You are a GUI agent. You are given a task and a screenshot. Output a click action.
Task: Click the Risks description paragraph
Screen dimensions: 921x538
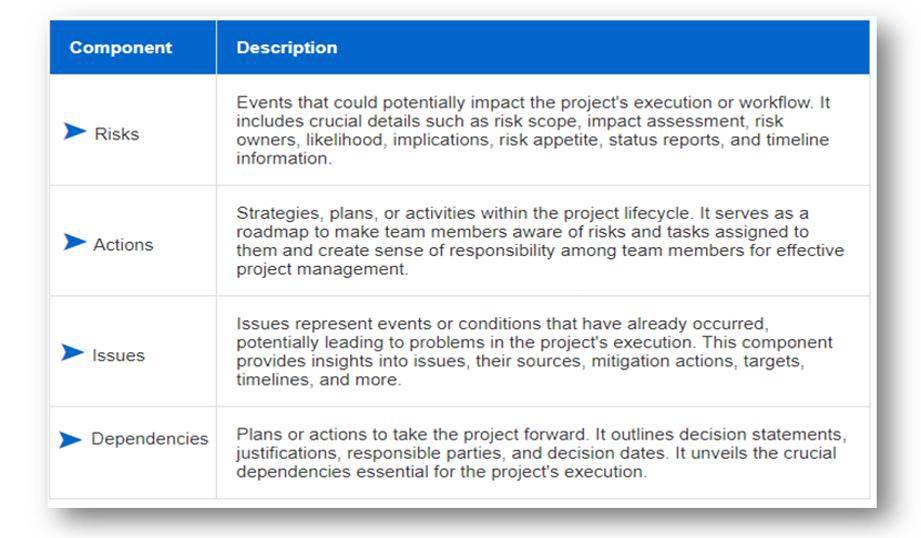pos(533,130)
